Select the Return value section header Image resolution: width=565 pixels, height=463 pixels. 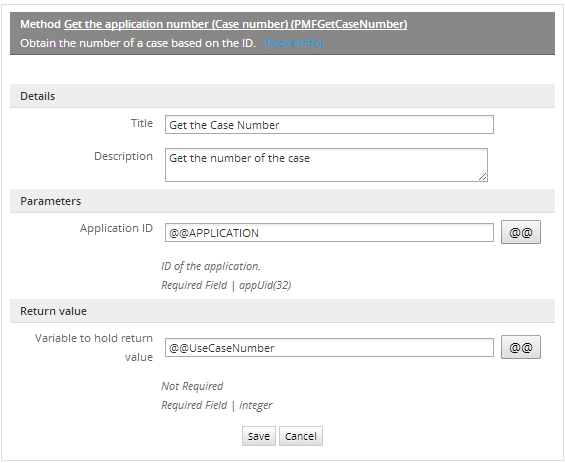[x=282, y=311]
